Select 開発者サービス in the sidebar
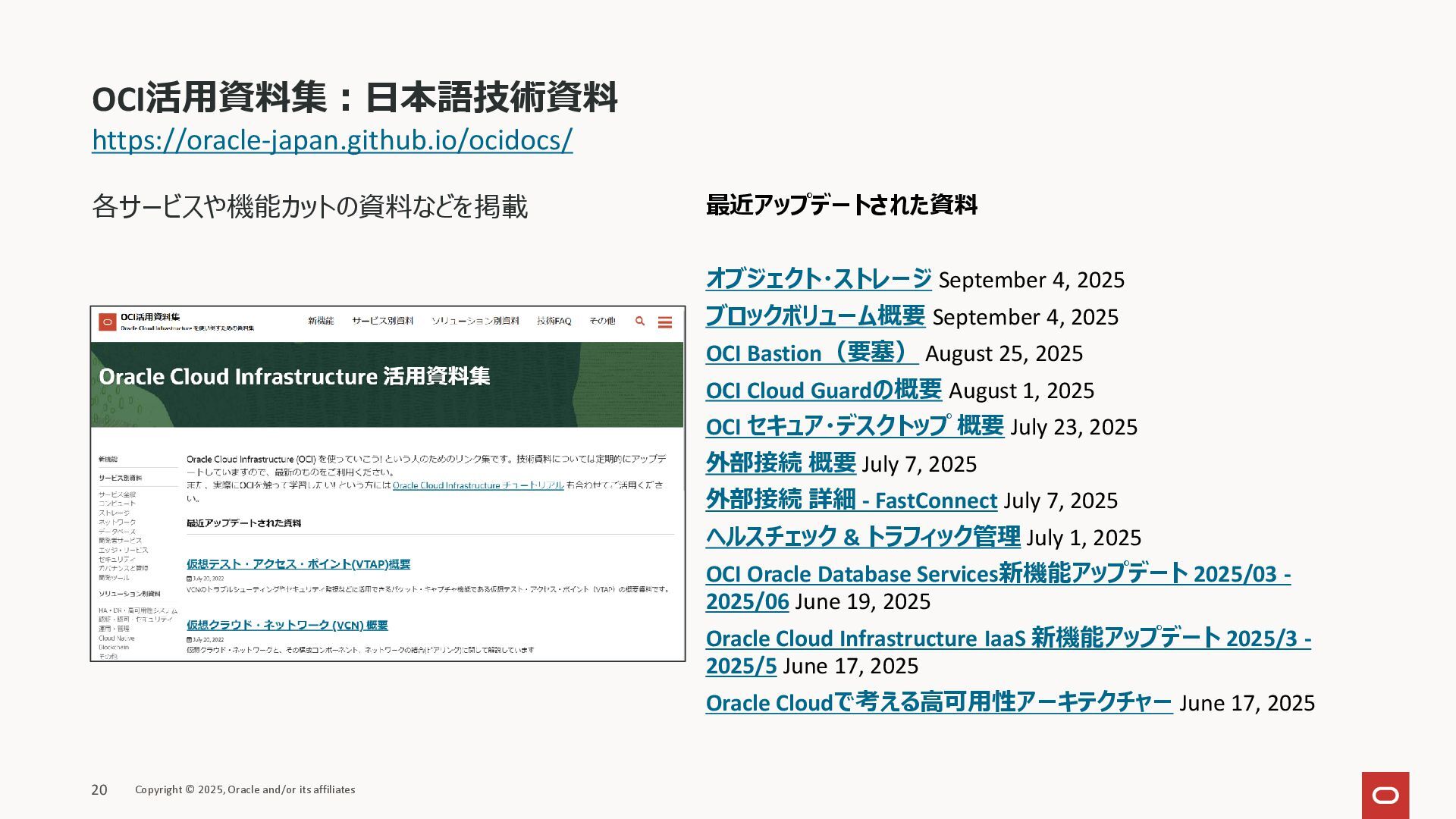 pyautogui.click(x=120, y=541)
